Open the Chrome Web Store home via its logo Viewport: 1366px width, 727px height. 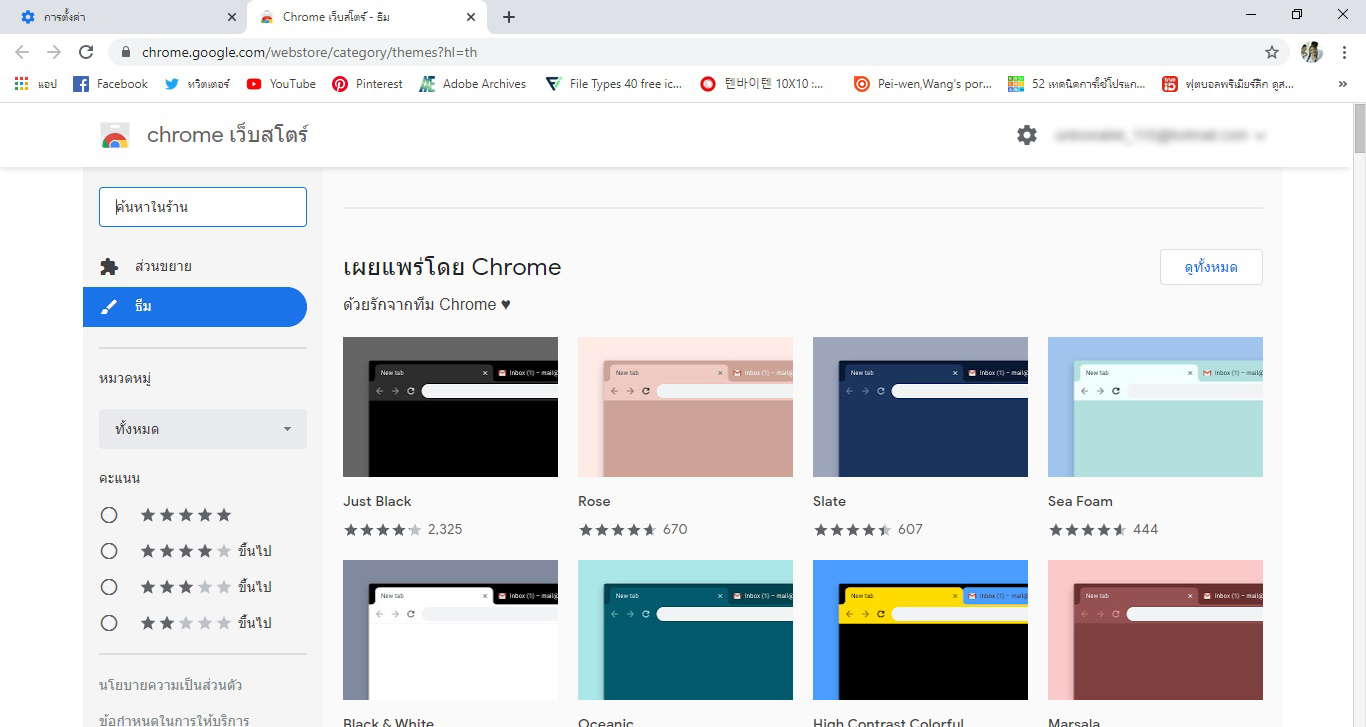115,134
